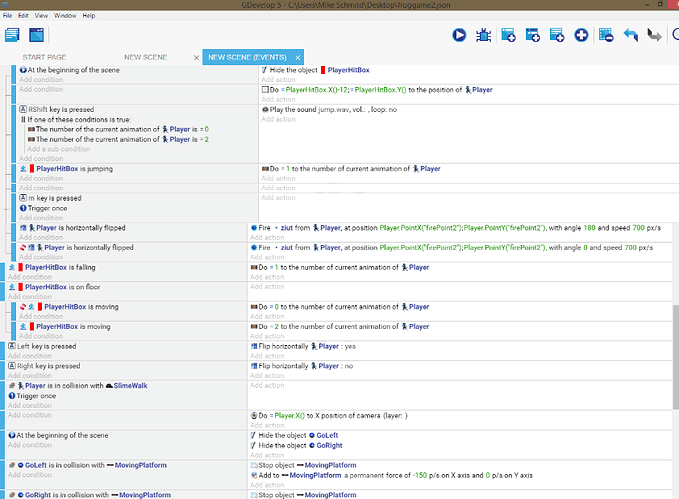
Task: Add a comment event
Action: [x=556, y=35]
